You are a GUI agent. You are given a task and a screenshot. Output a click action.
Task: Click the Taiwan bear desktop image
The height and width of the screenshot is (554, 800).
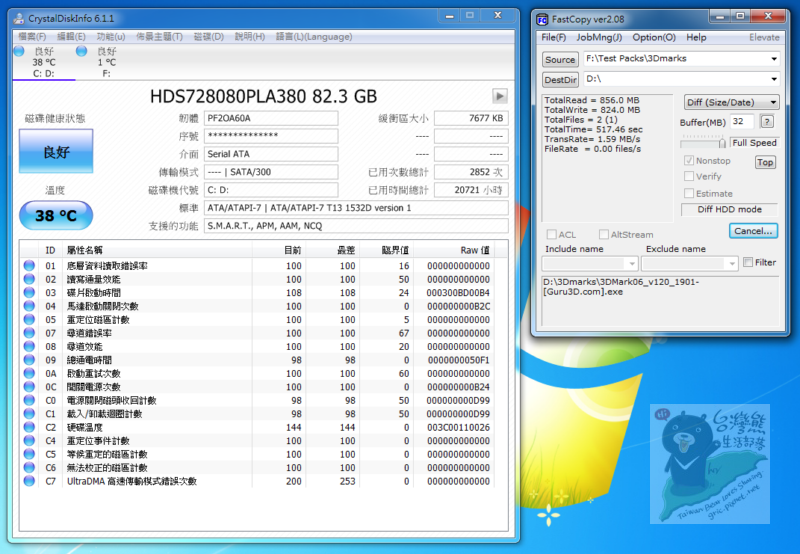click(x=710, y=464)
